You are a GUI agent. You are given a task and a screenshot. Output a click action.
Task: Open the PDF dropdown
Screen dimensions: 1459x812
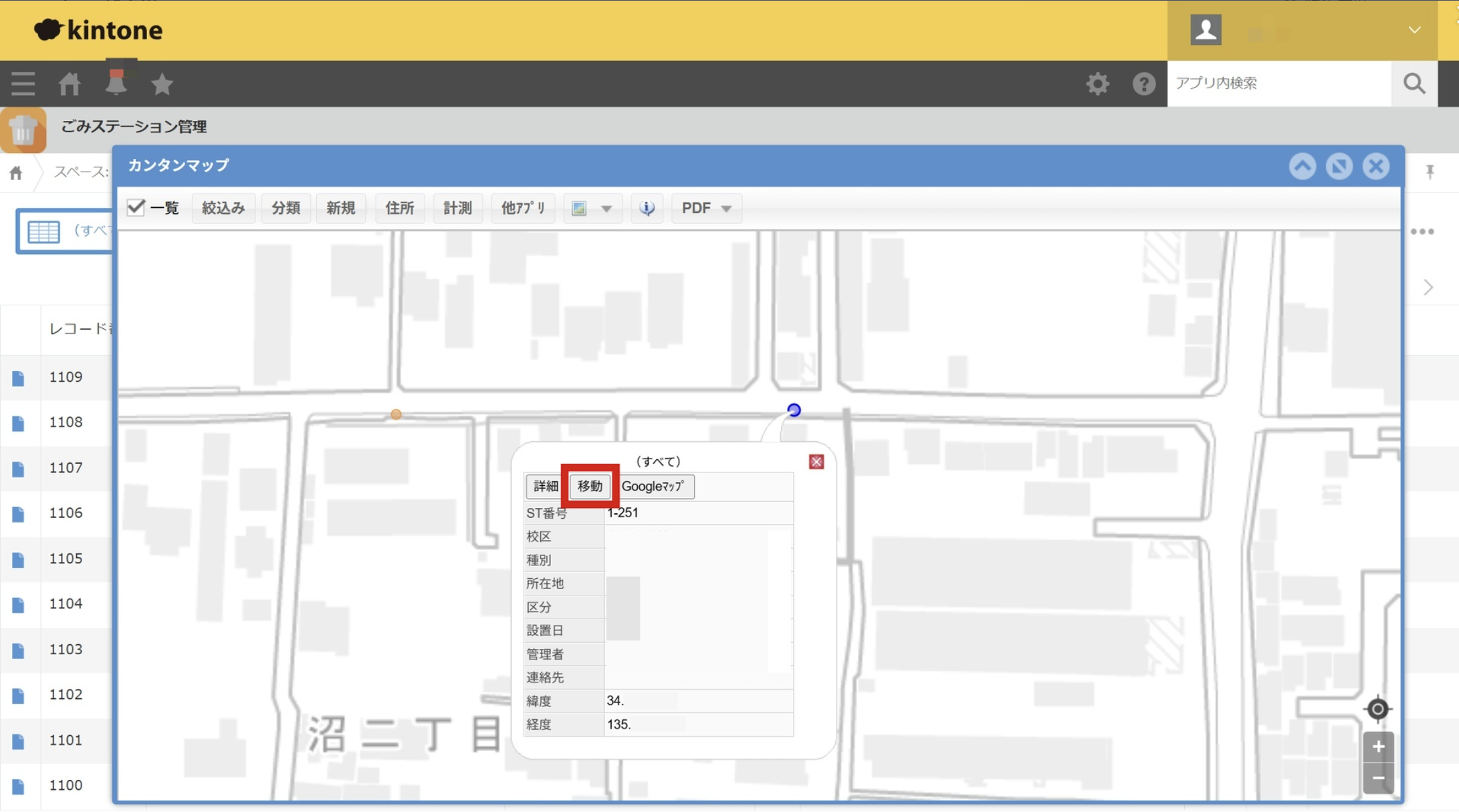(706, 209)
